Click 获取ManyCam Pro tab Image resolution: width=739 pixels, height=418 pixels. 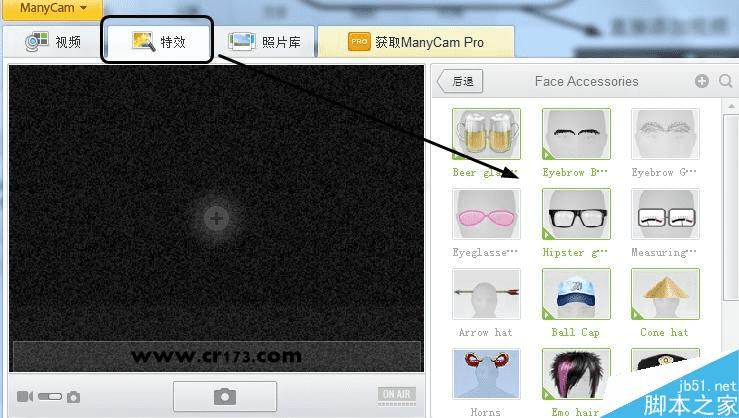416,42
